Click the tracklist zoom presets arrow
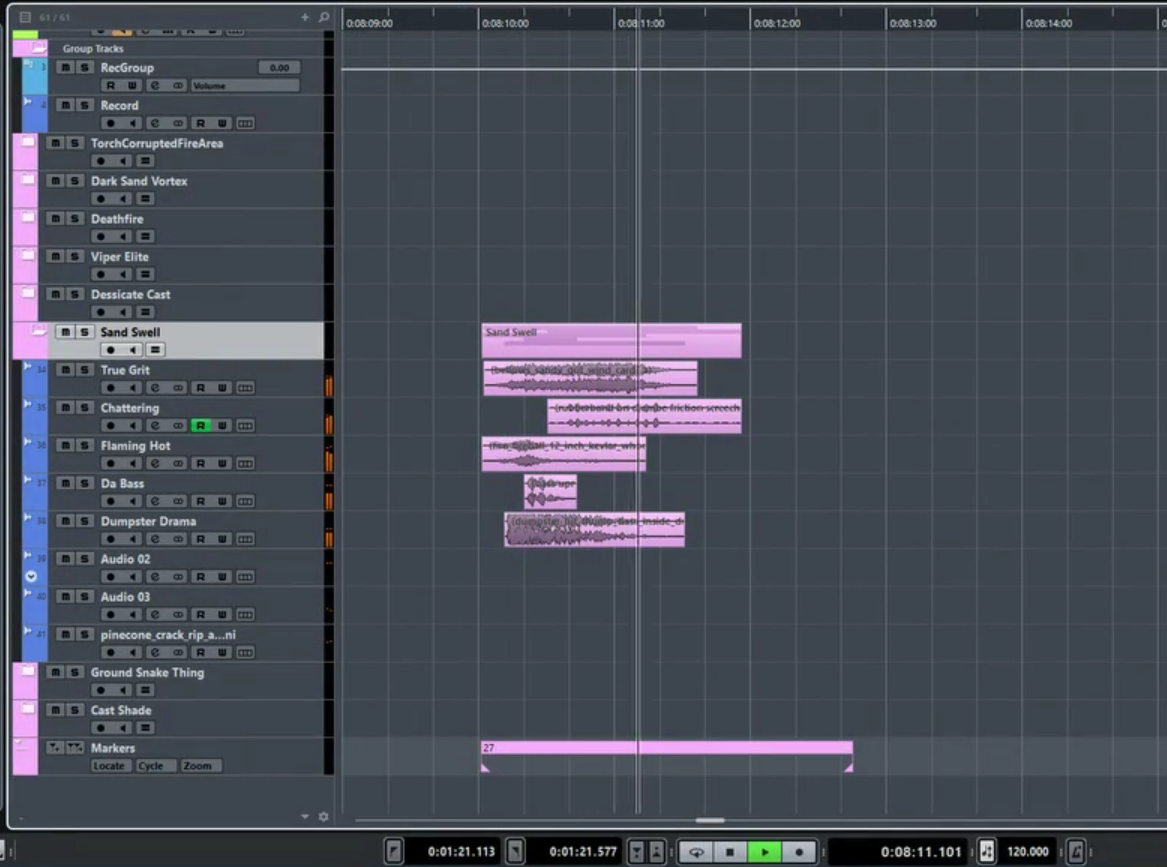Screen dimensions: 1167x867 [x=304, y=816]
